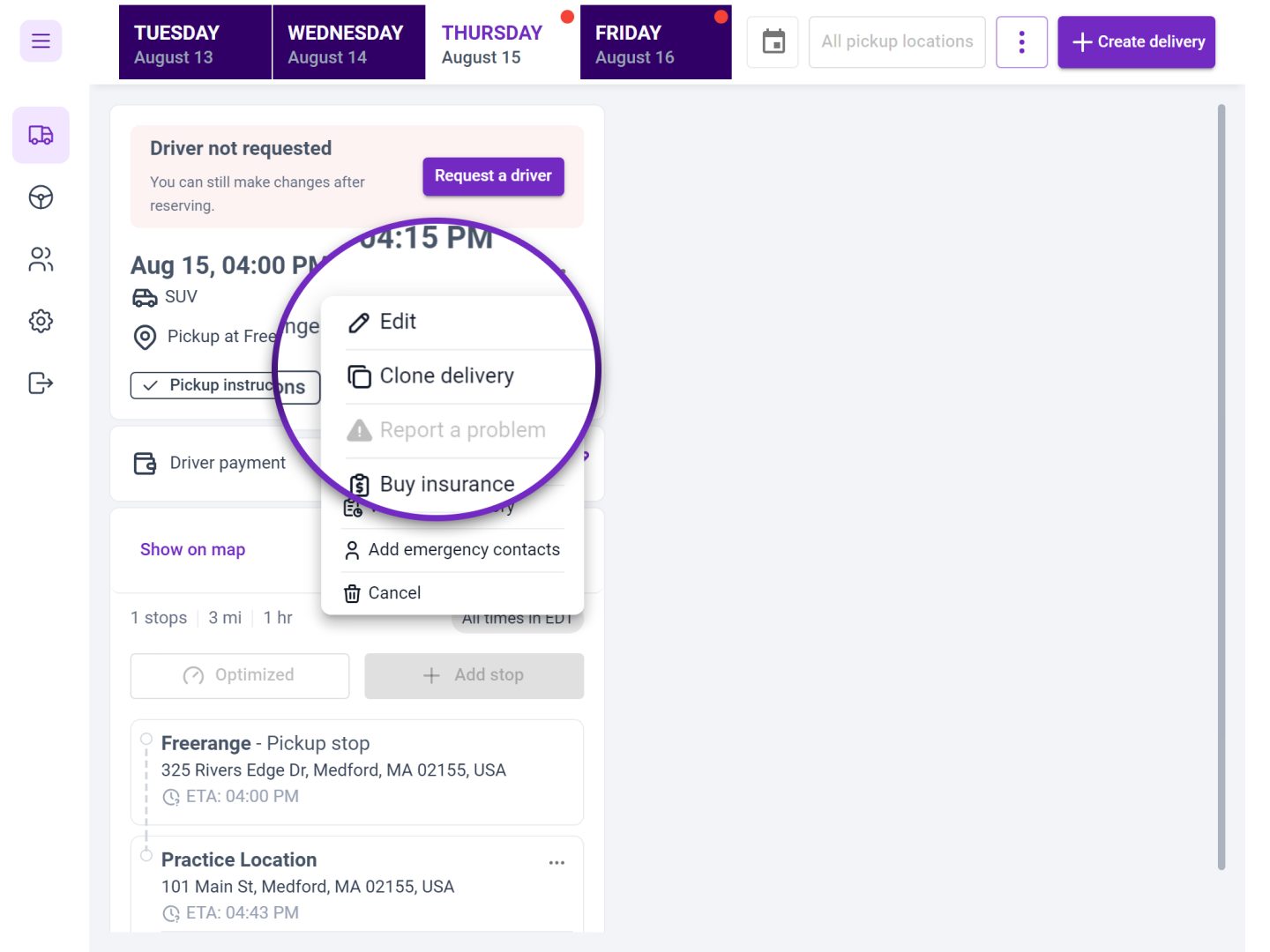Click the wallet icon beside Driver payment

click(145, 462)
